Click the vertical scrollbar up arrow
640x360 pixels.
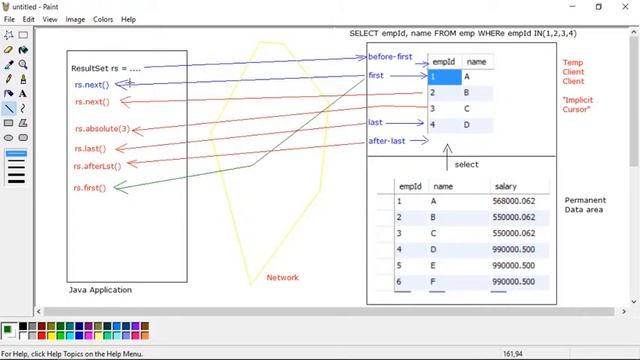click(x=634, y=31)
